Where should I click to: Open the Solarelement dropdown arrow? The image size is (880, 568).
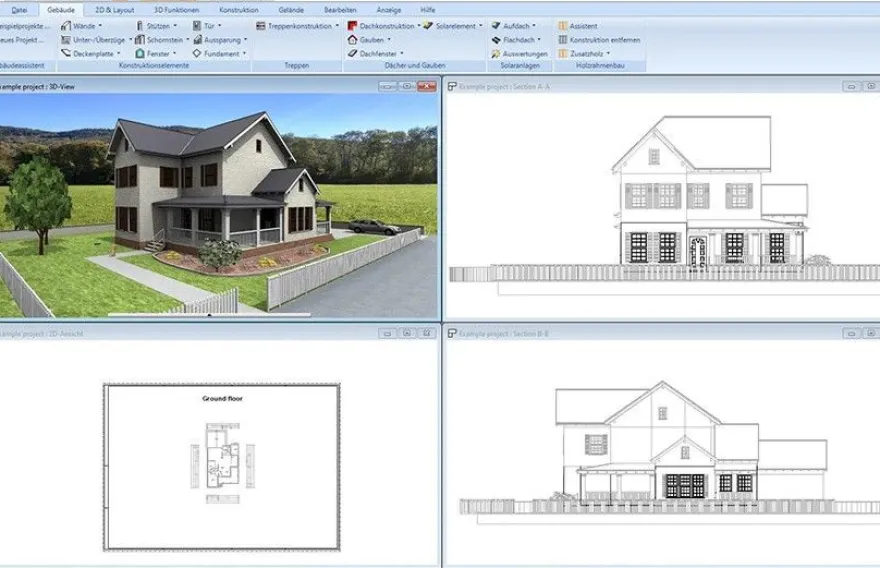(x=481, y=26)
